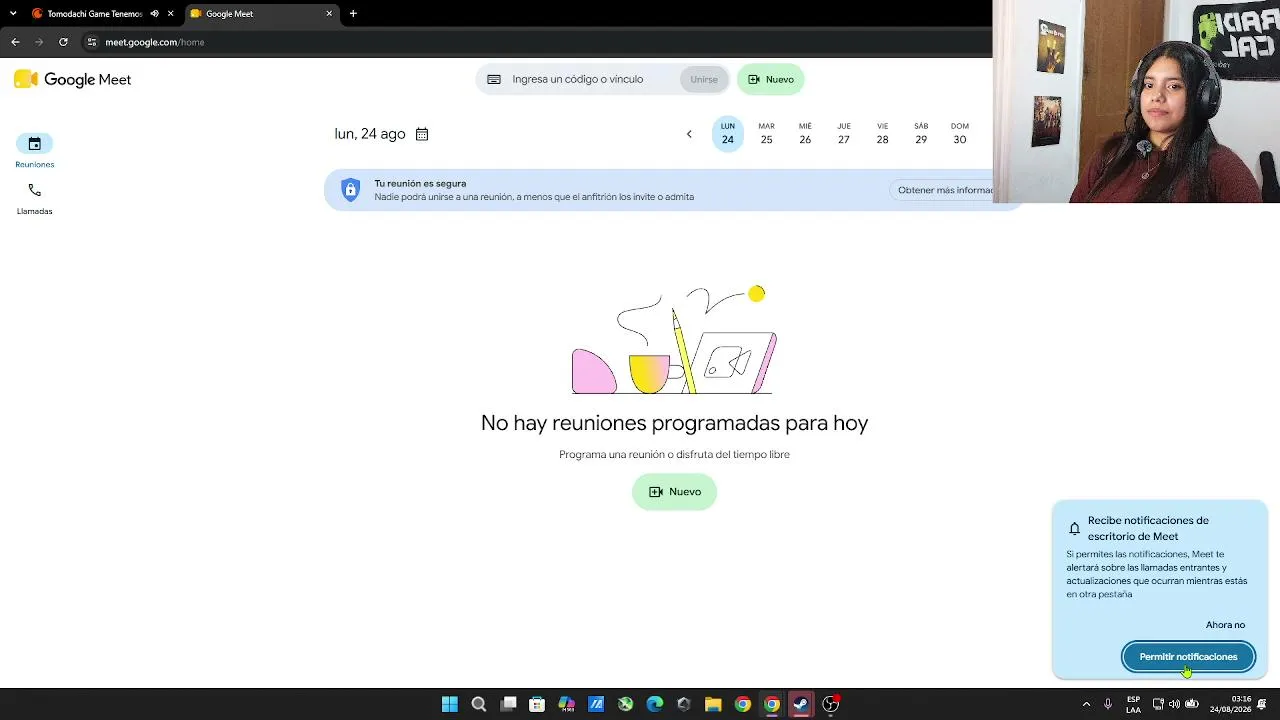Click the shield icon in security banner

pos(350,190)
